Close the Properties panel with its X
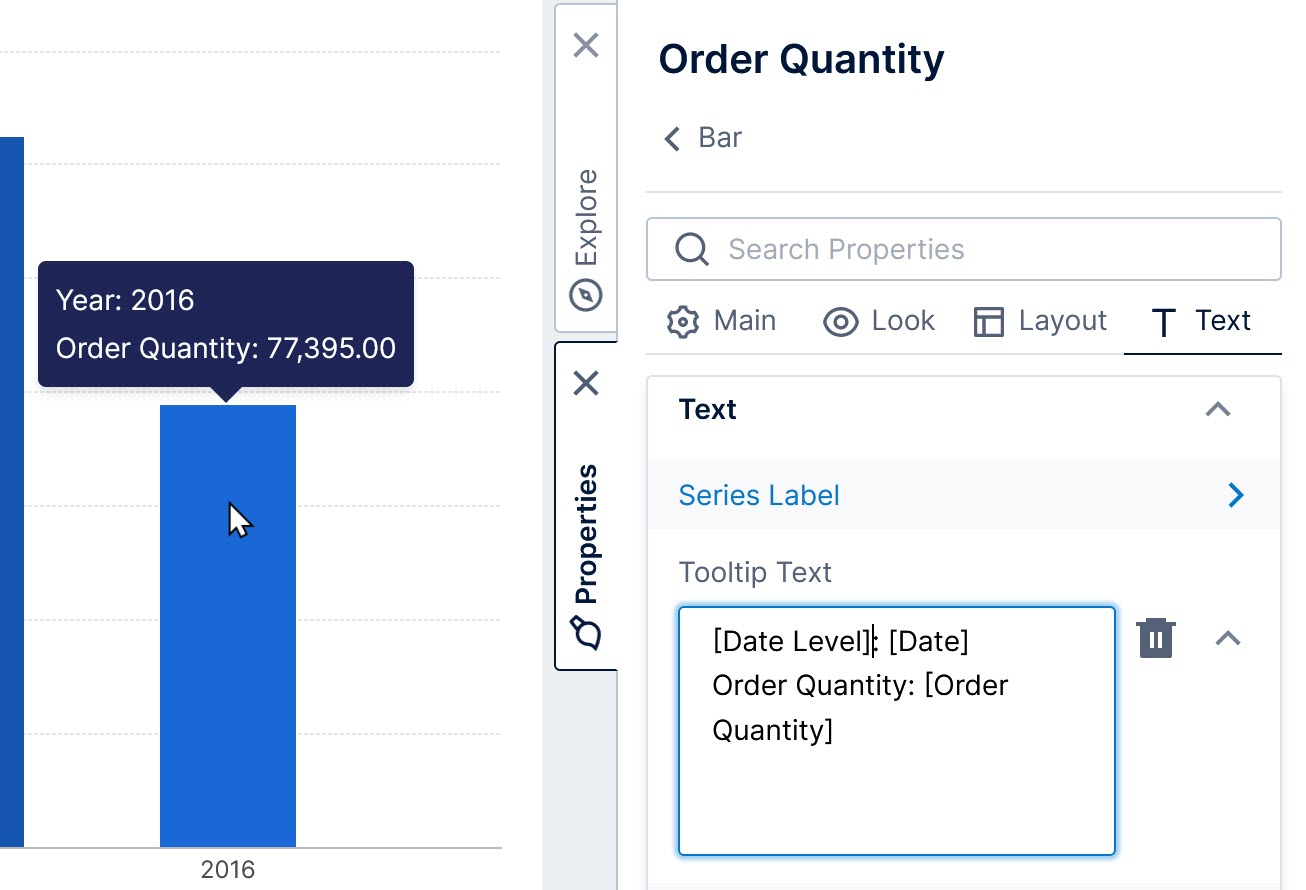This screenshot has width=1306, height=890. pyautogui.click(x=586, y=383)
